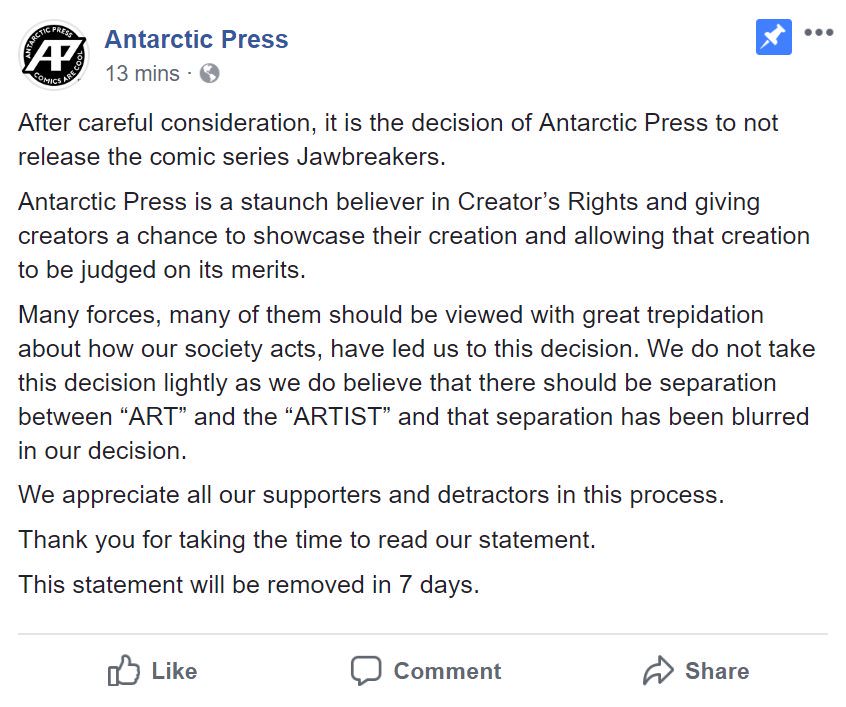Visit the Antarctic Press page name link
Image resolution: width=846 pixels, height=707 pixels.
point(196,39)
